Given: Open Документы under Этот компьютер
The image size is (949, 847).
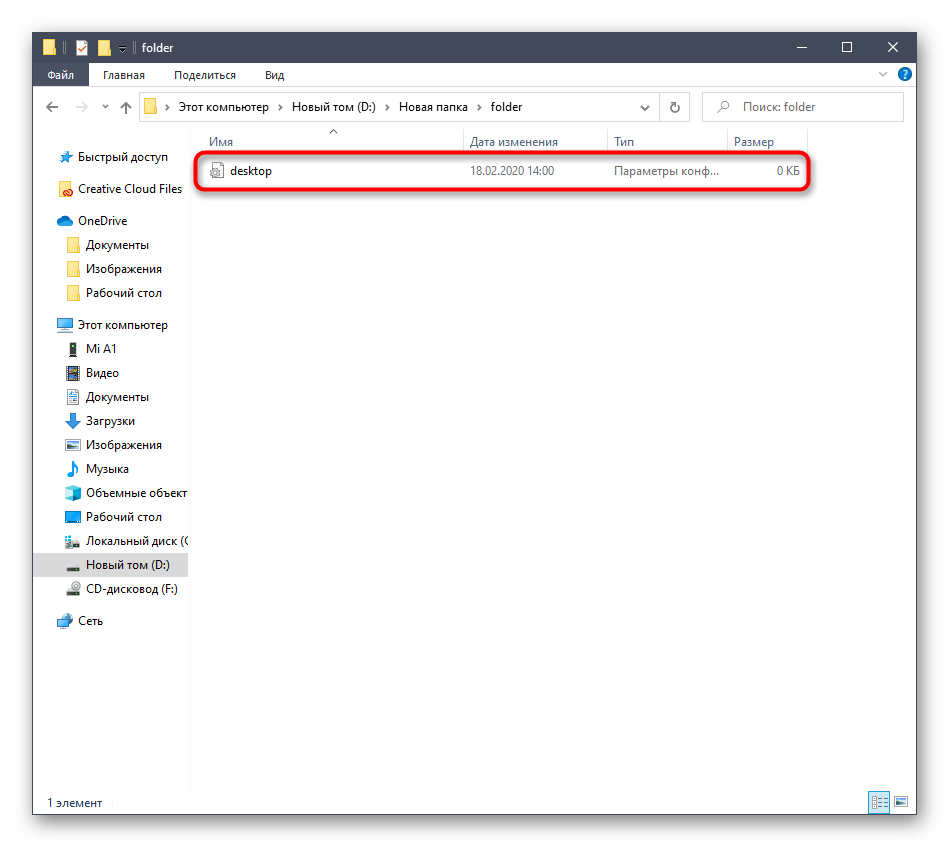Looking at the screenshot, I should click(x=117, y=397).
